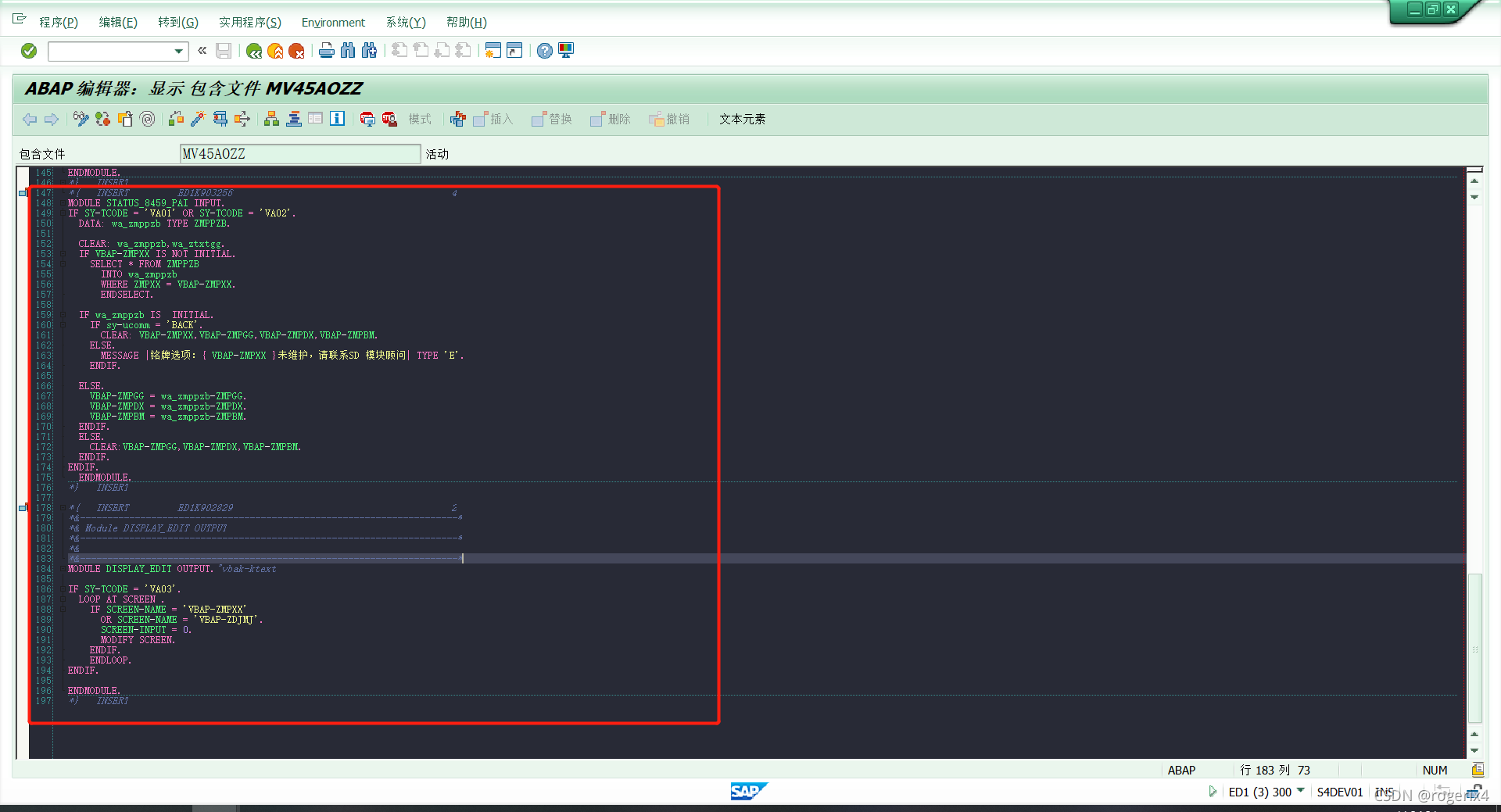This screenshot has width=1501, height=812.
Task: Click the 模式 button
Action: (420, 119)
